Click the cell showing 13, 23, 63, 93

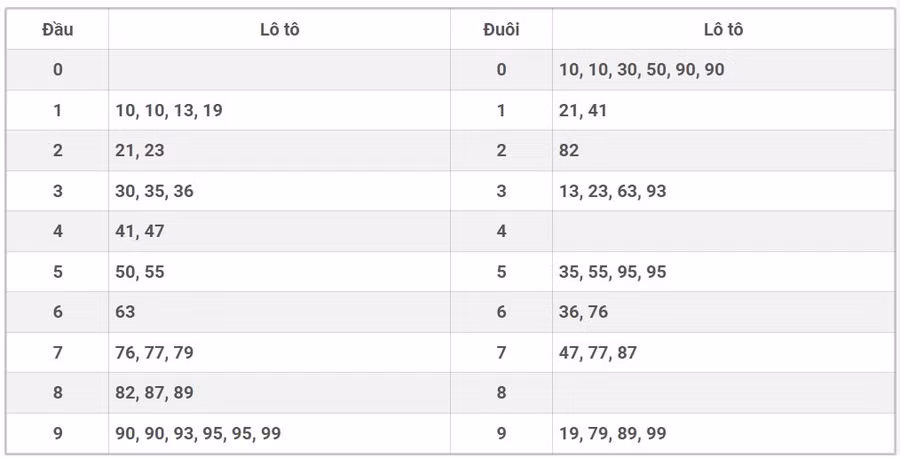click(x=613, y=191)
